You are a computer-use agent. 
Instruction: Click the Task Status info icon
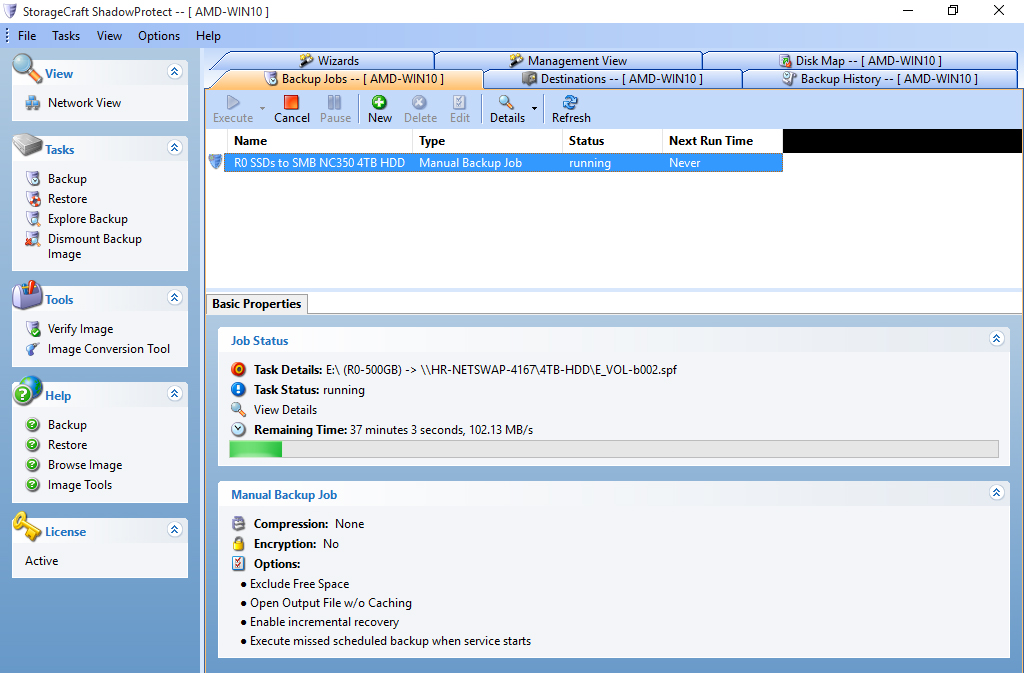click(238, 390)
